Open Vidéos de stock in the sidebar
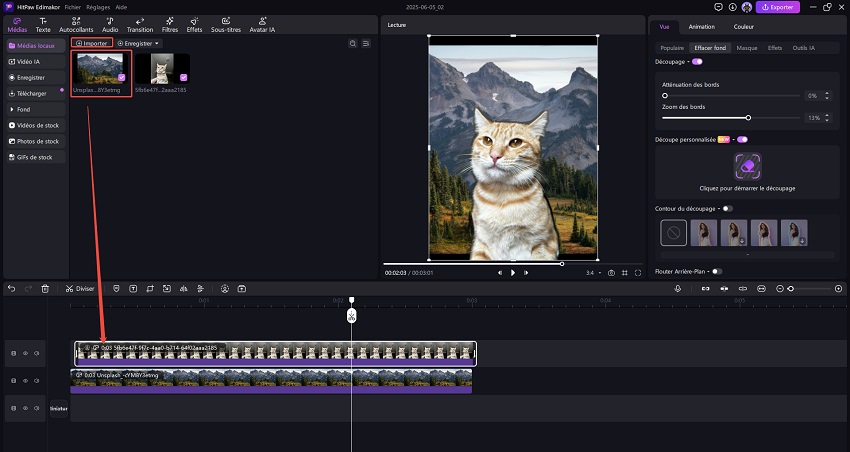850x452 pixels. tap(37, 125)
